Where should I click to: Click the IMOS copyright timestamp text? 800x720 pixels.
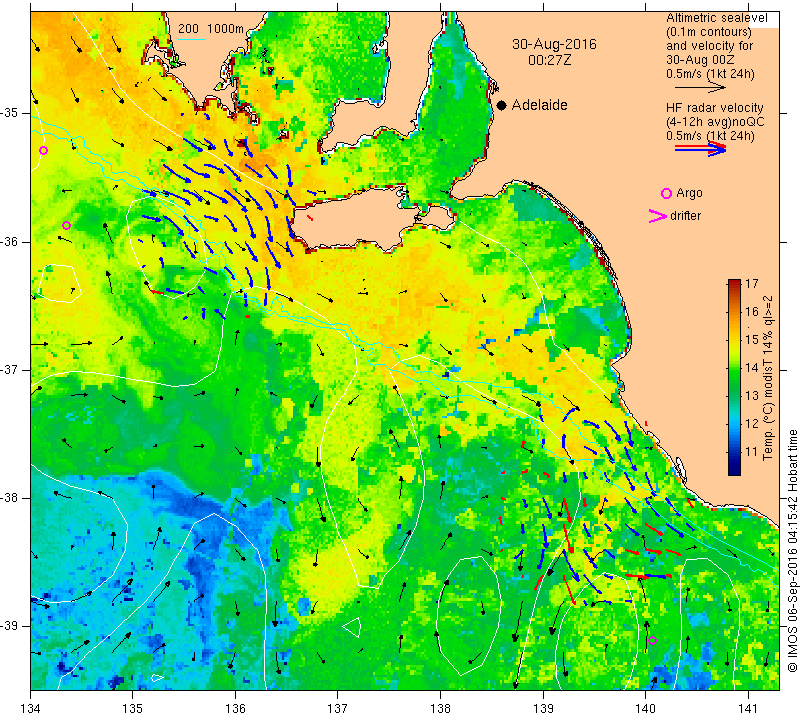[x=792, y=551]
